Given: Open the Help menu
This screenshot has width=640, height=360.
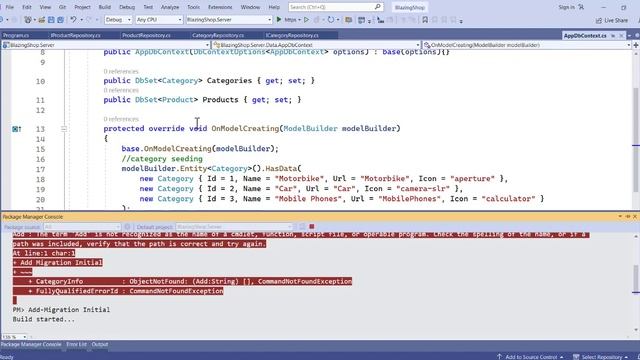Looking at the screenshot, I should click(x=274, y=7).
